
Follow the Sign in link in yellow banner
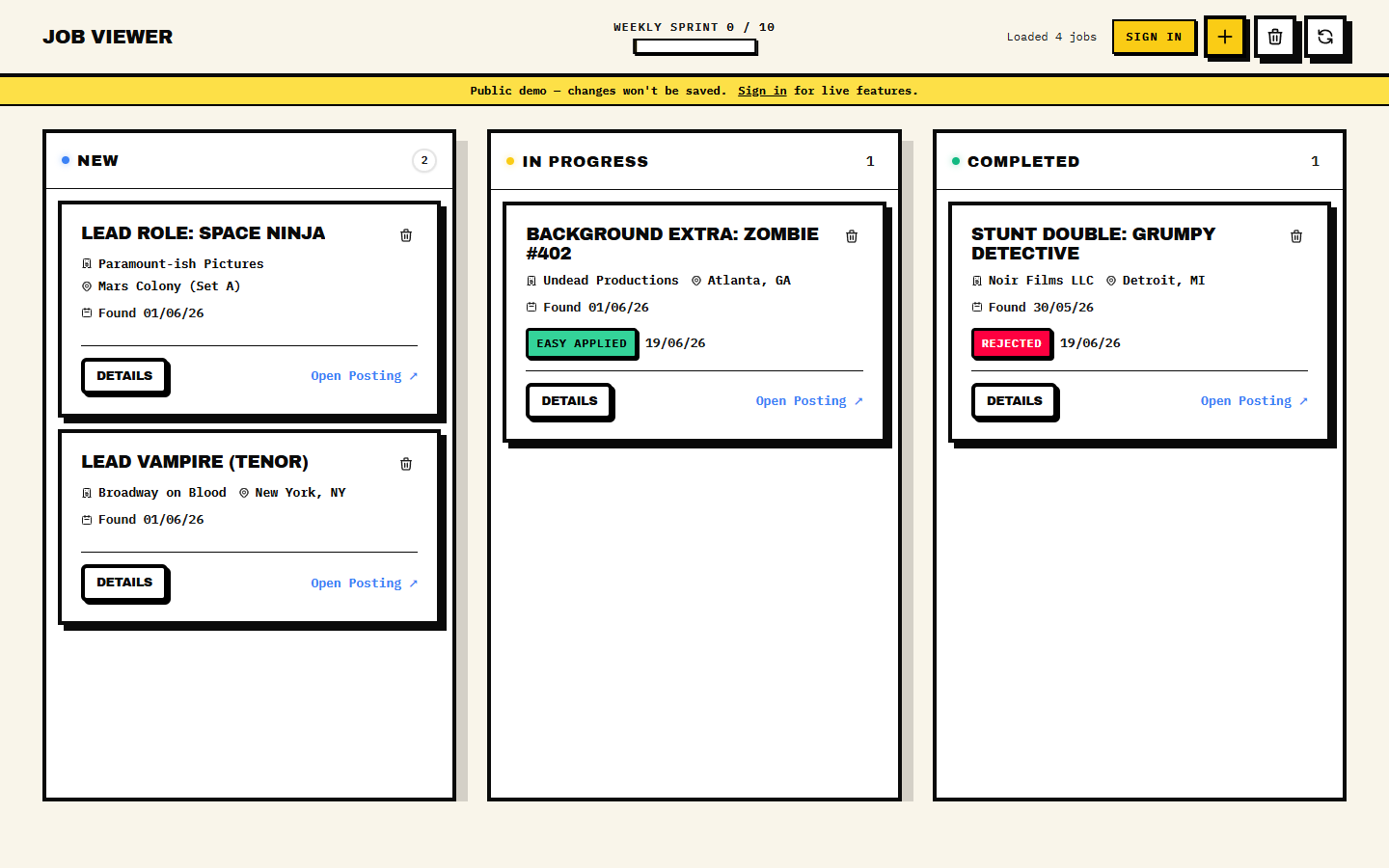pos(762,91)
